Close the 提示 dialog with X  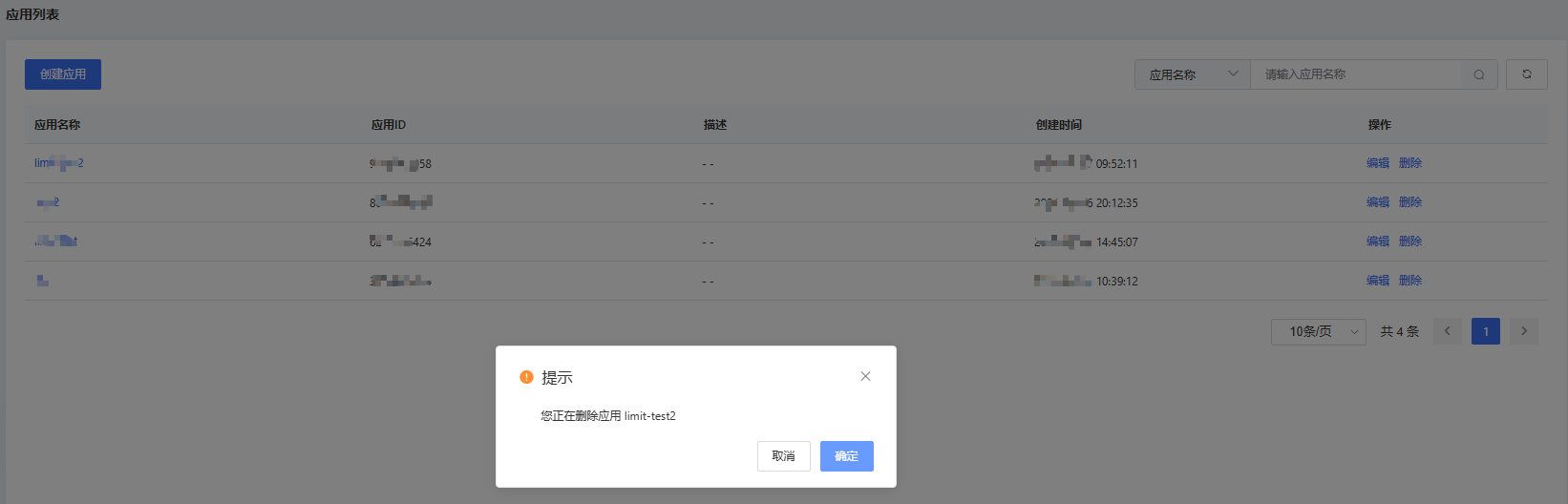click(865, 376)
